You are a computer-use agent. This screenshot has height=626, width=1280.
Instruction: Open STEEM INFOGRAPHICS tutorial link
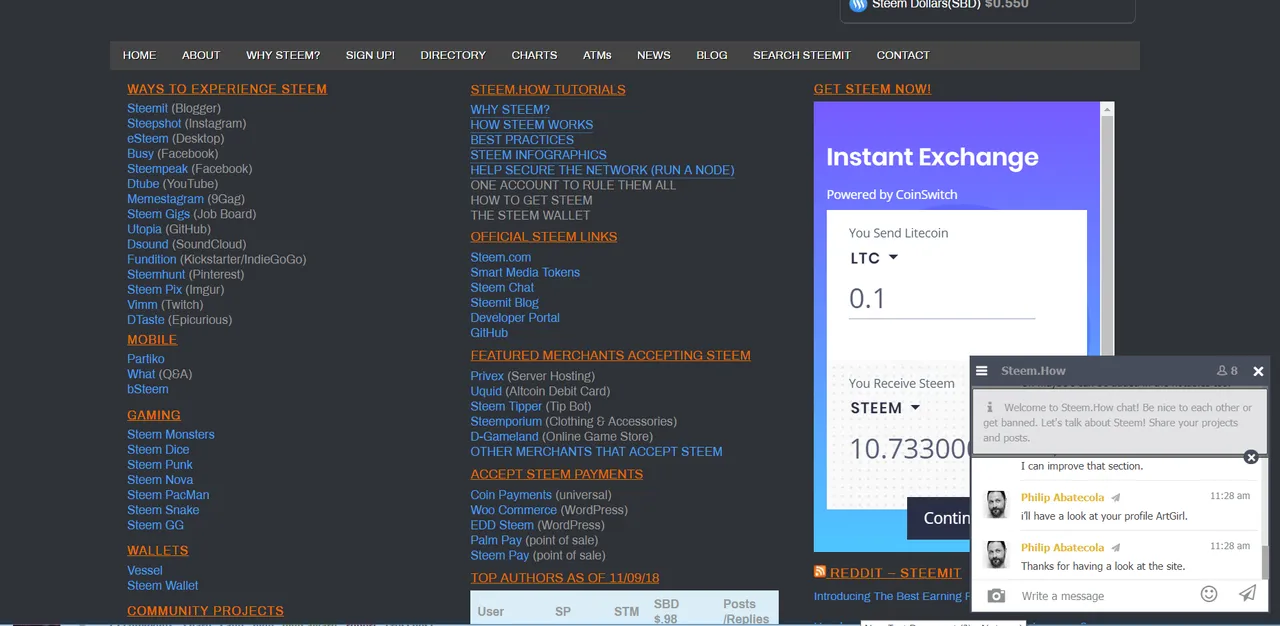click(539, 155)
